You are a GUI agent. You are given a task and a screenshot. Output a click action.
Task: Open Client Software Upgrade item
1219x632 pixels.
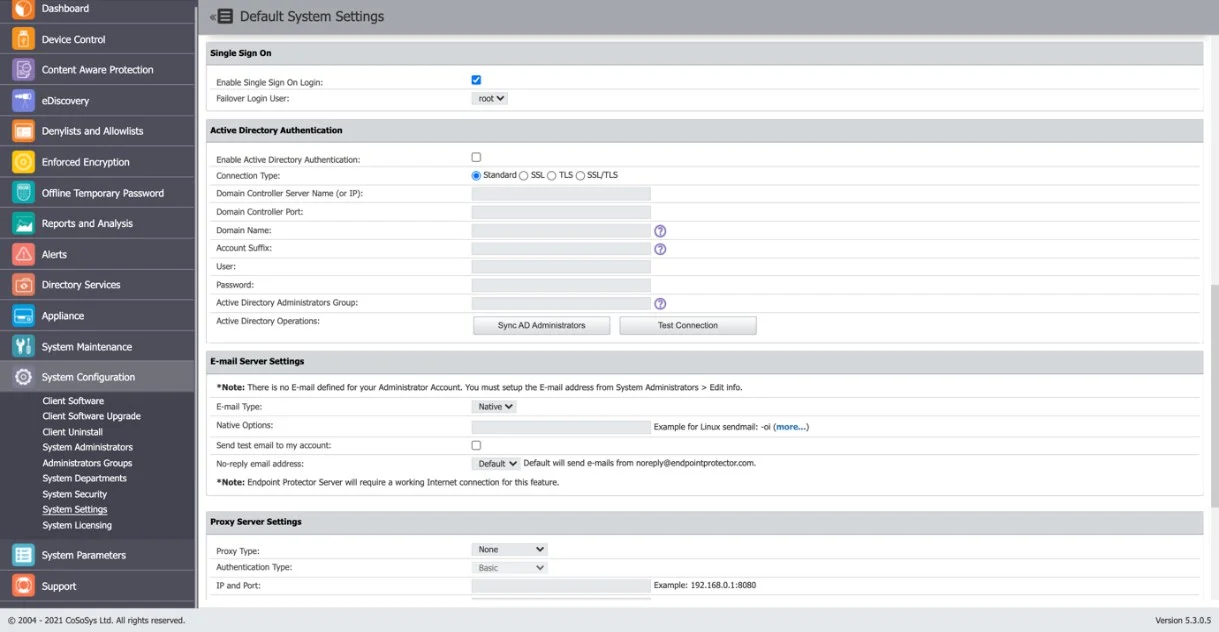coord(91,416)
